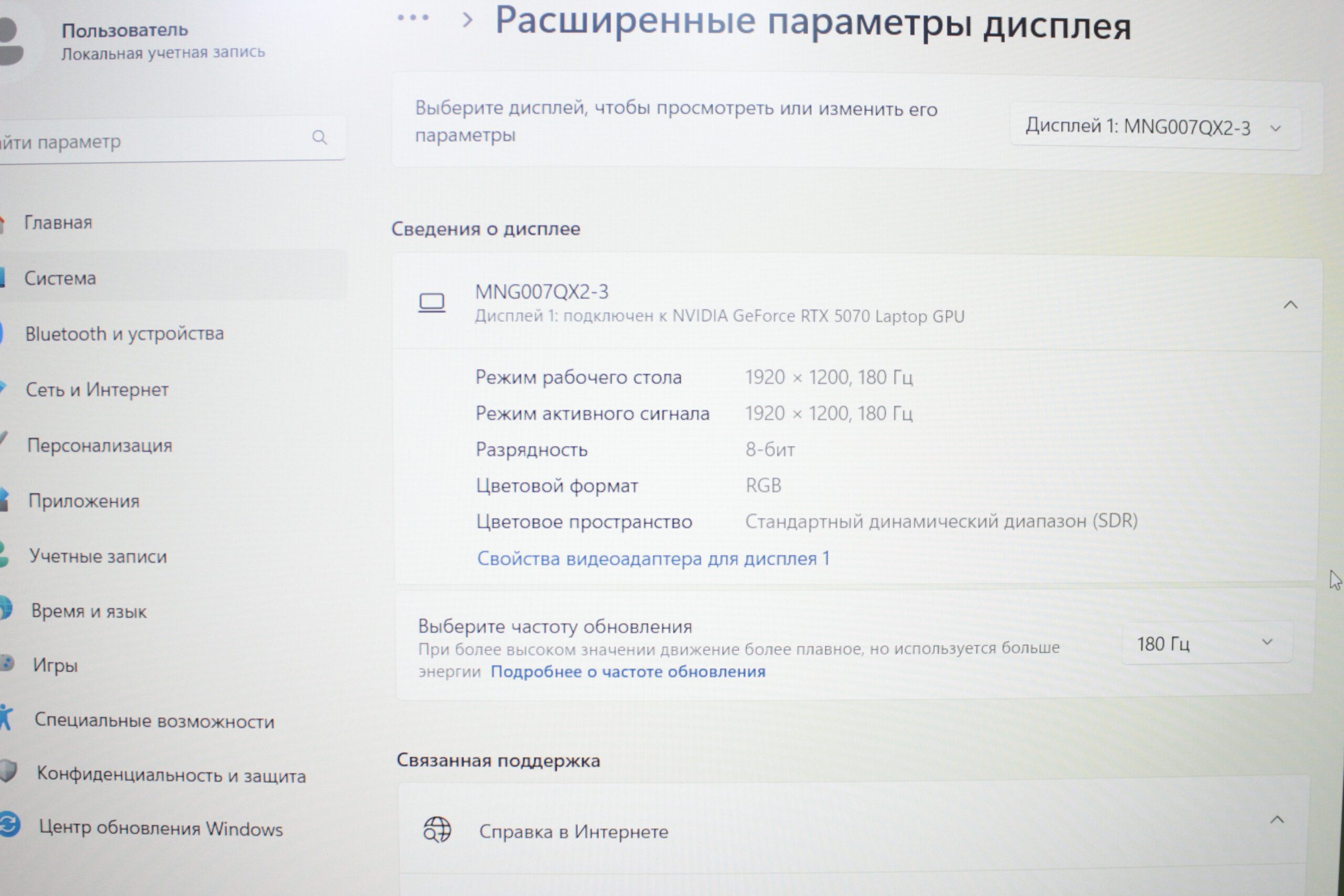Screen dimensions: 1344x896
Task: Click the search magnifier icon
Action: (319, 137)
